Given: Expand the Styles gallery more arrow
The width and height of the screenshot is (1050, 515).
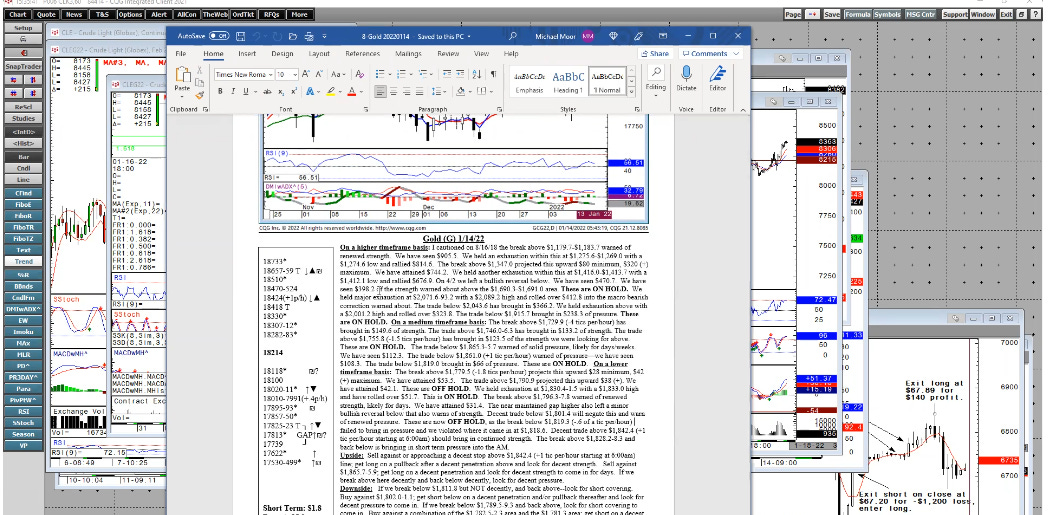Looking at the screenshot, I should [632, 93].
